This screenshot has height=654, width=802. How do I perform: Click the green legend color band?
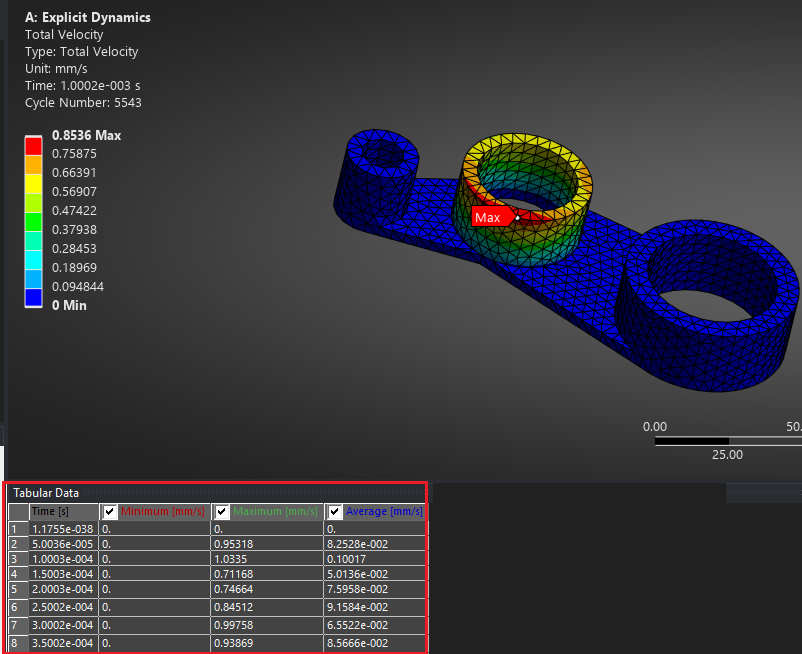[34, 221]
